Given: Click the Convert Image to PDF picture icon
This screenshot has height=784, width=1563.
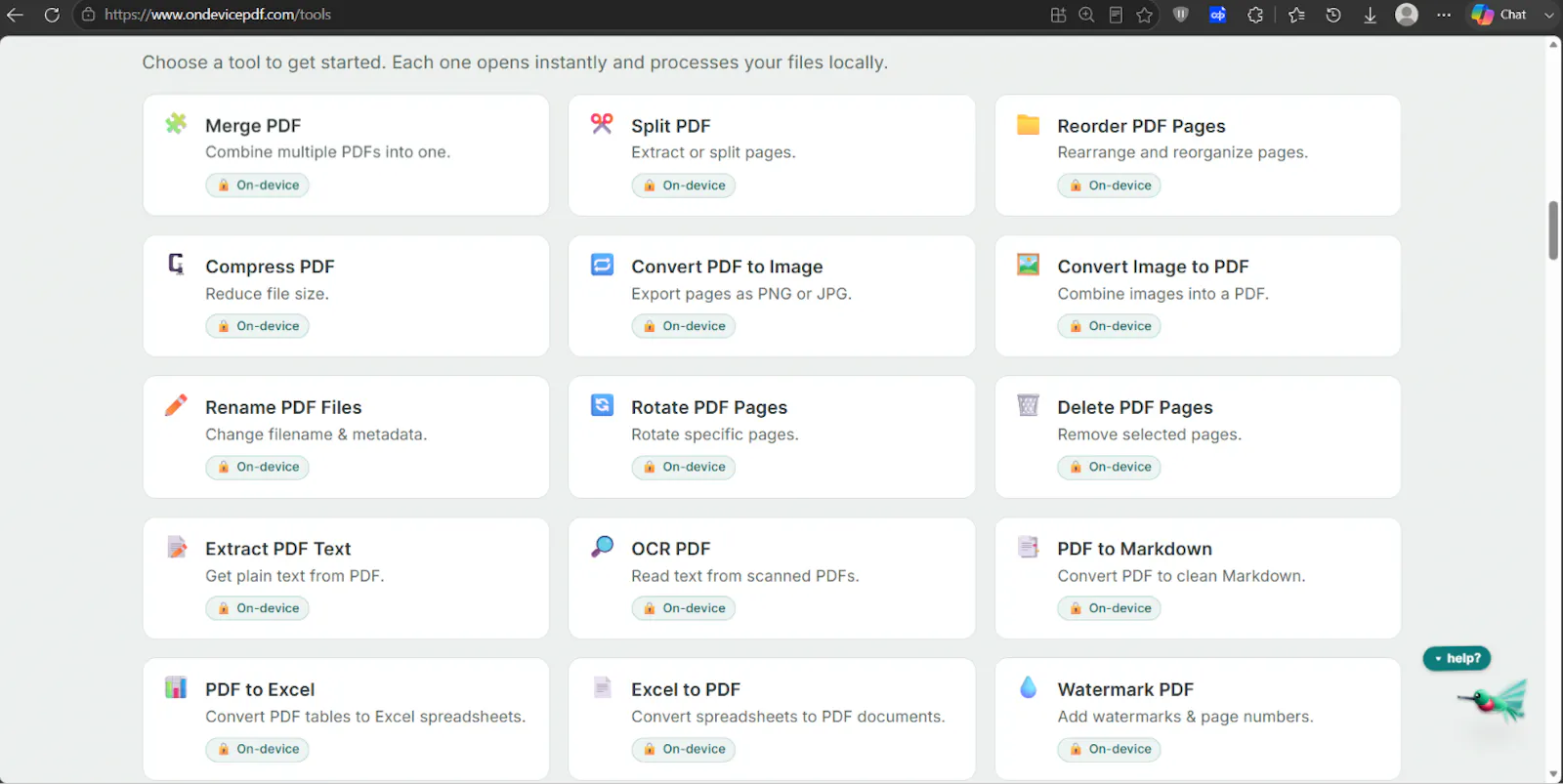Looking at the screenshot, I should 1028,265.
